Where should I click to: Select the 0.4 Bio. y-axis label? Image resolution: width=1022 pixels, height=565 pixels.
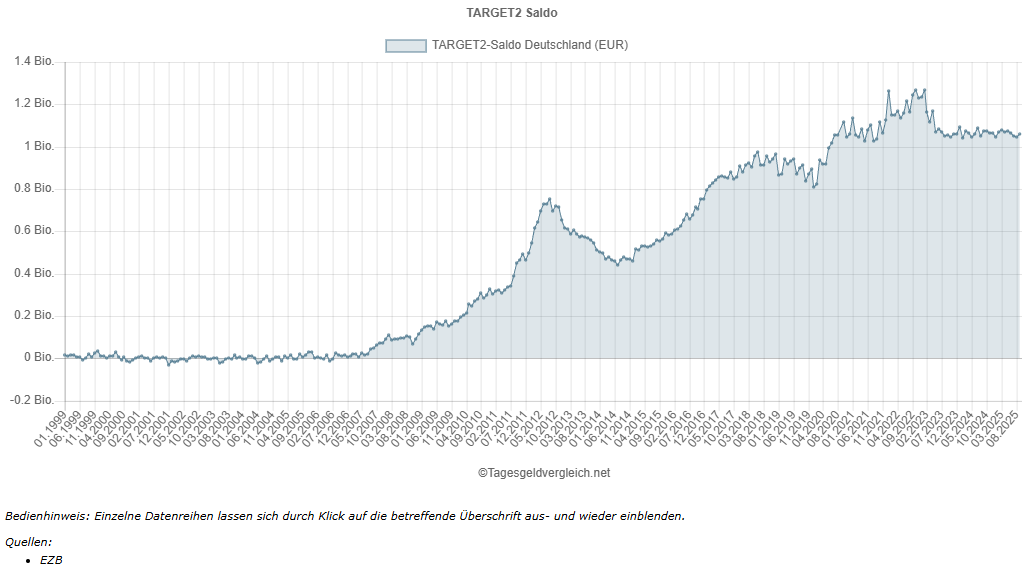click(x=33, y=273)
